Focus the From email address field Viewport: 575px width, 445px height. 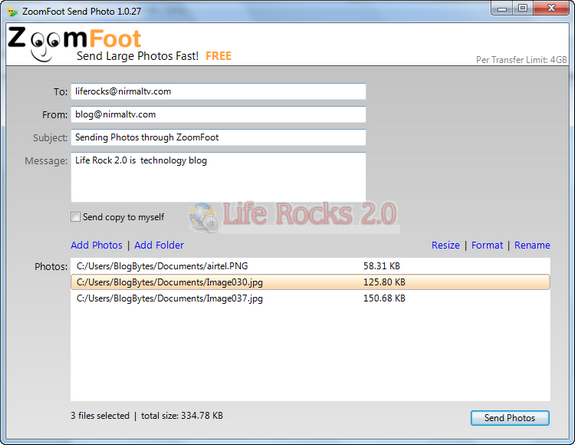(x=218, y=114)
